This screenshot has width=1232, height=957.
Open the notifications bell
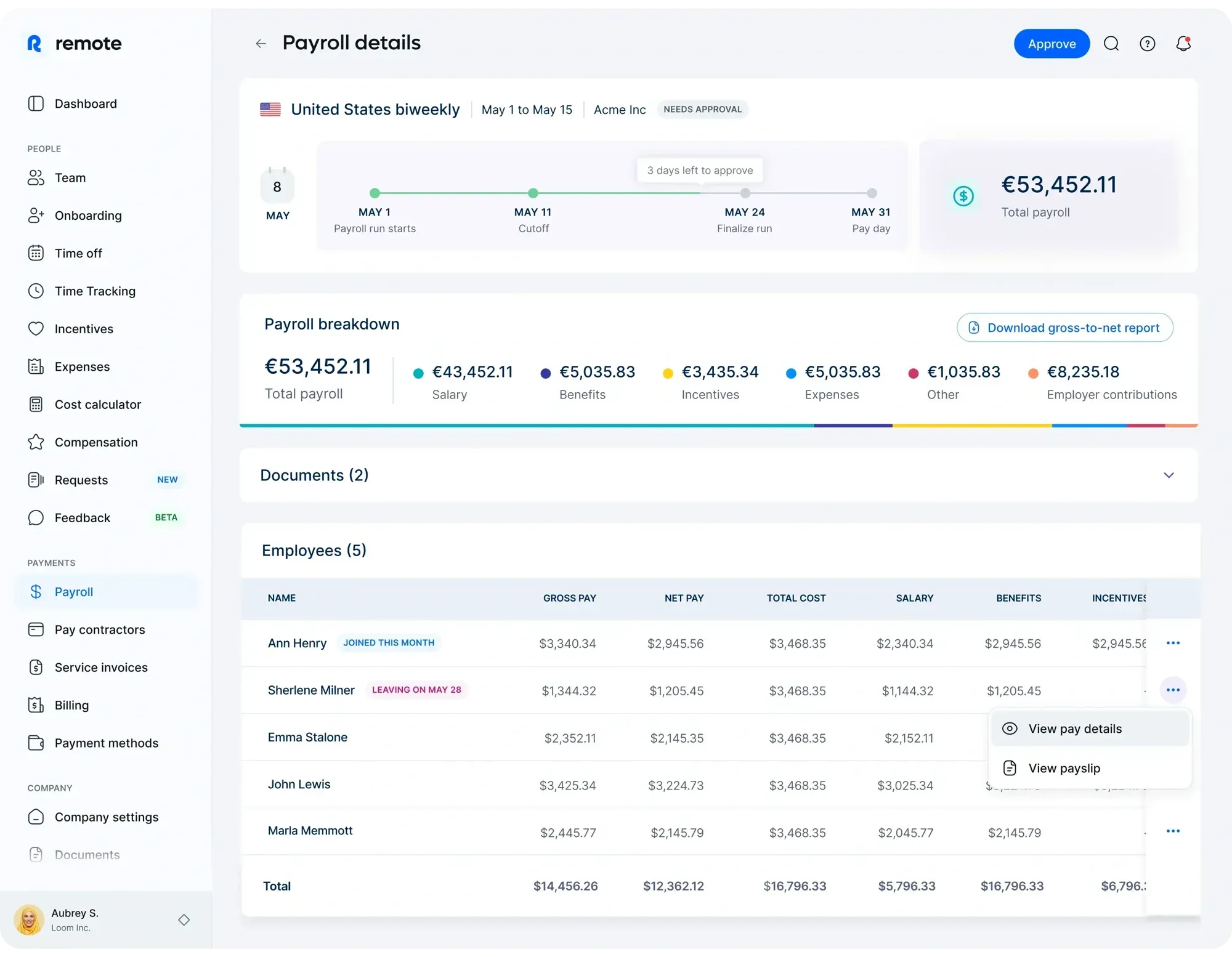pos(1183,44)
